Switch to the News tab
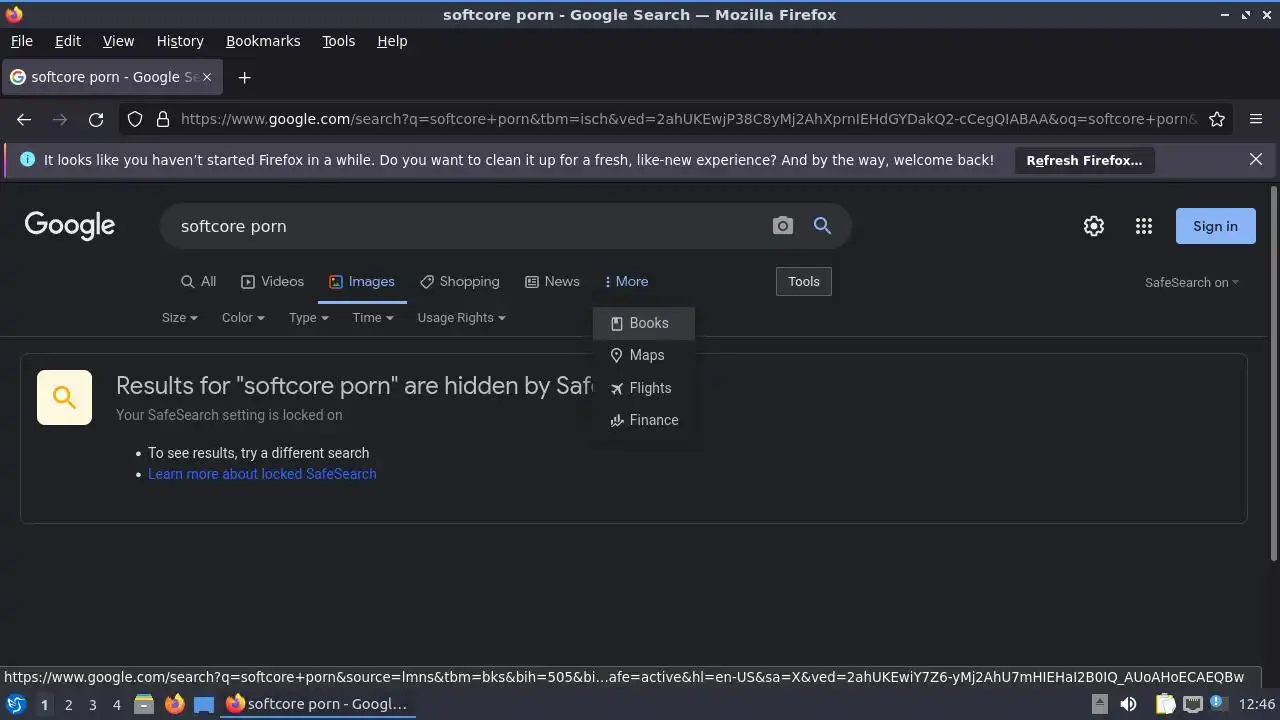Image resolution: width=1280 pixels, height=720 pixels. pyautogui.click(x=552, y=281)
